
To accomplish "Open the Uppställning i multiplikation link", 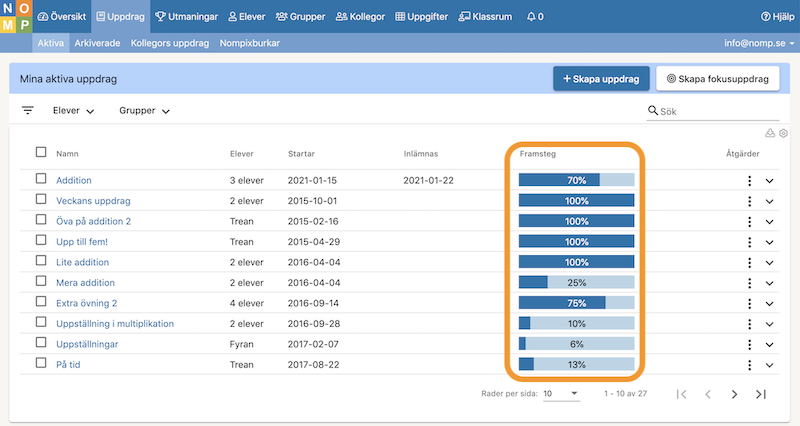I will [115, 323].
